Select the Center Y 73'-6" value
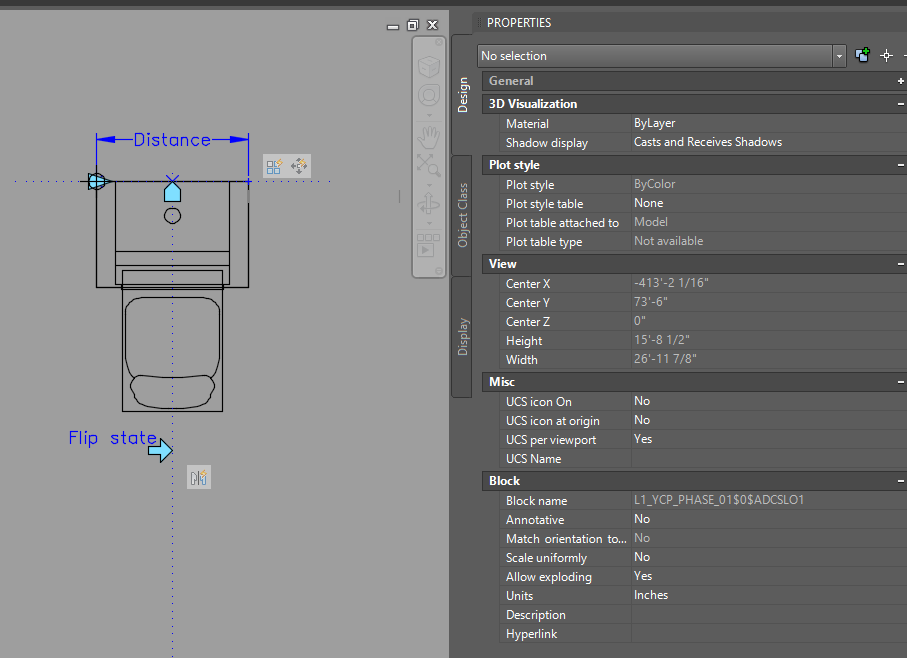Image resolution: width=907 pixels, height=658 pixels. (651, 302)
